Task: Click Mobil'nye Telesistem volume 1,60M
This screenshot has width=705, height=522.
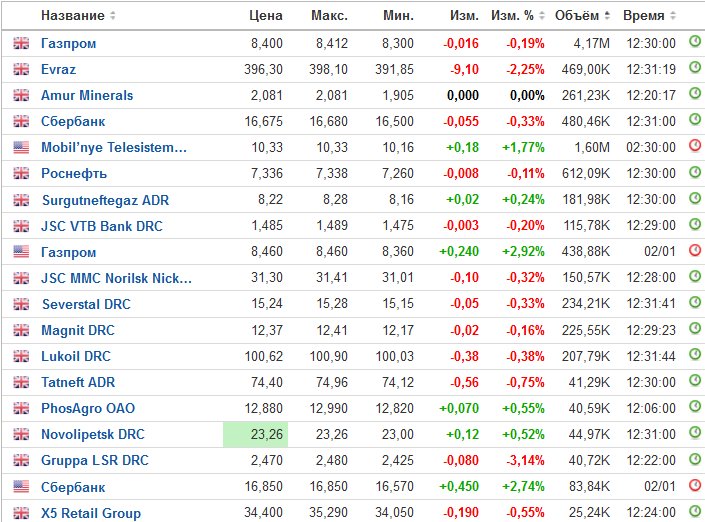Action: (x=592, y=147)
